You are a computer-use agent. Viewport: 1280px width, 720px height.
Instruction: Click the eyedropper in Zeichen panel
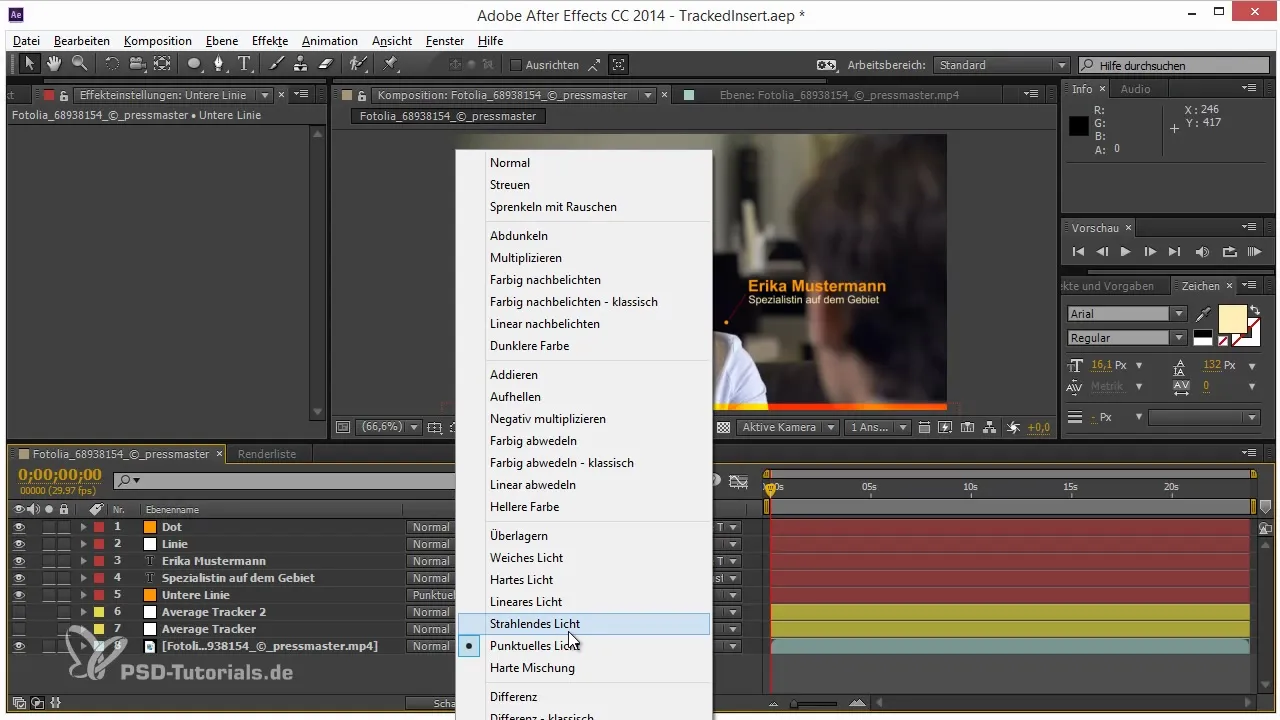pyautogui.click(x=1203, y=315)
